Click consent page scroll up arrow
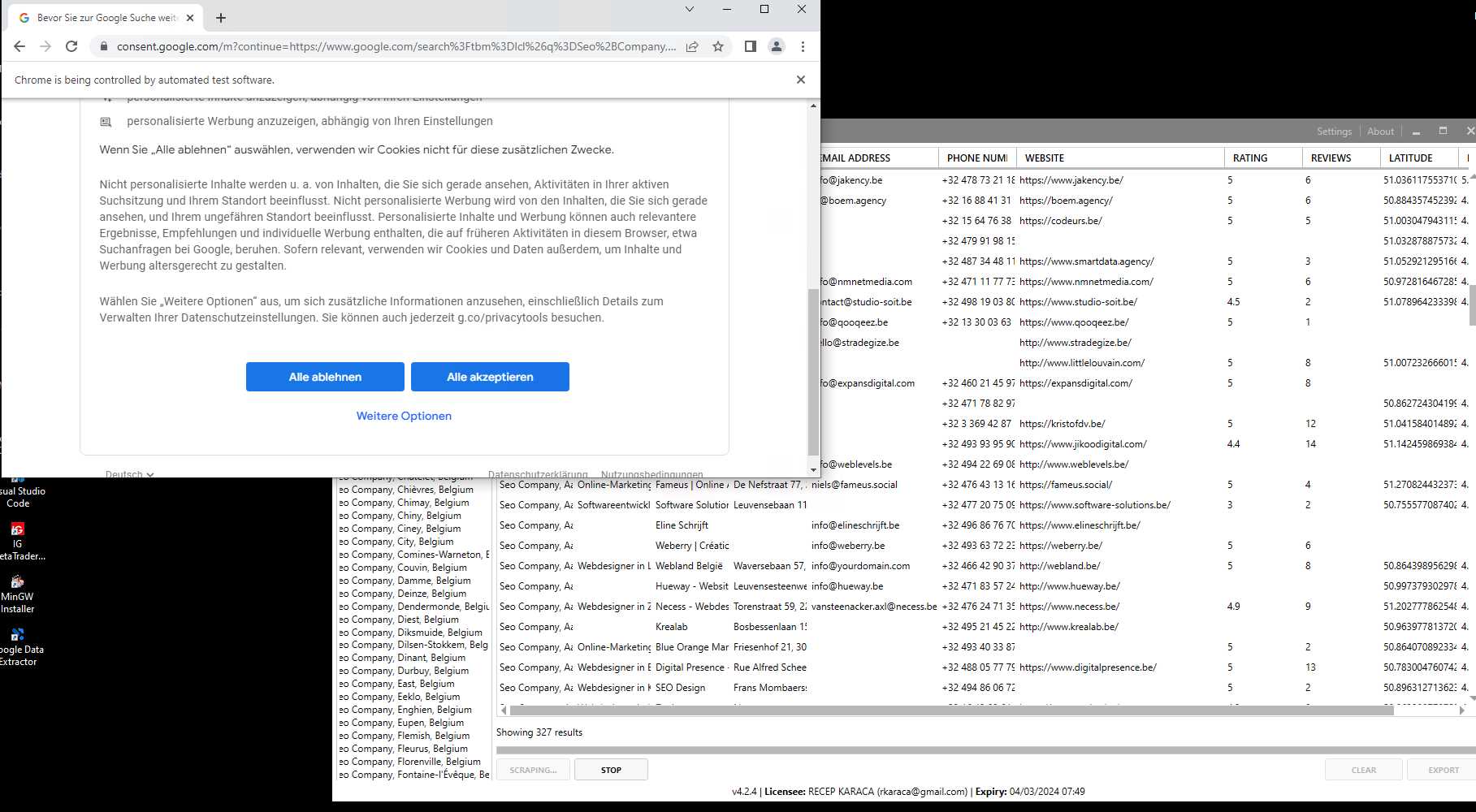This screenshot has width=1476, height=812. (x=813, y=106)
